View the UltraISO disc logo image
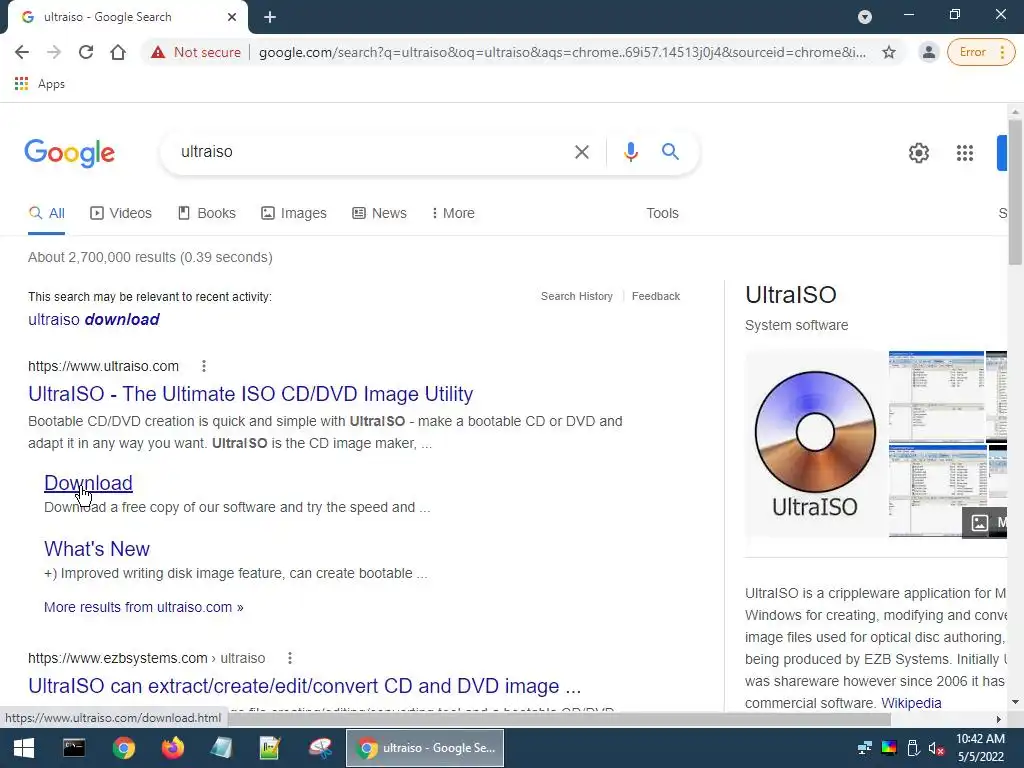This screenshot has width=1024, height=768. point(815,444)
